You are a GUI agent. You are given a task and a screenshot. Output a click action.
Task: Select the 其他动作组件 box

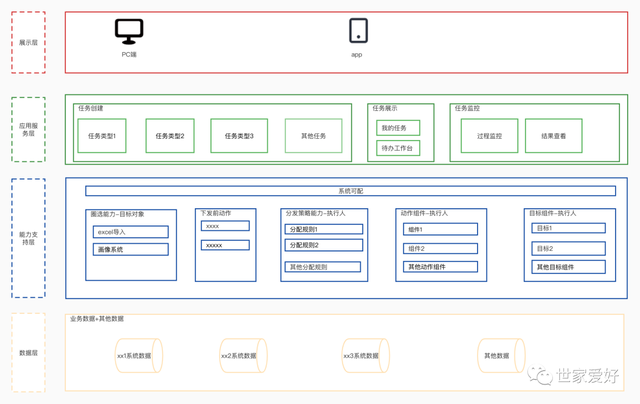coord(440,267)
